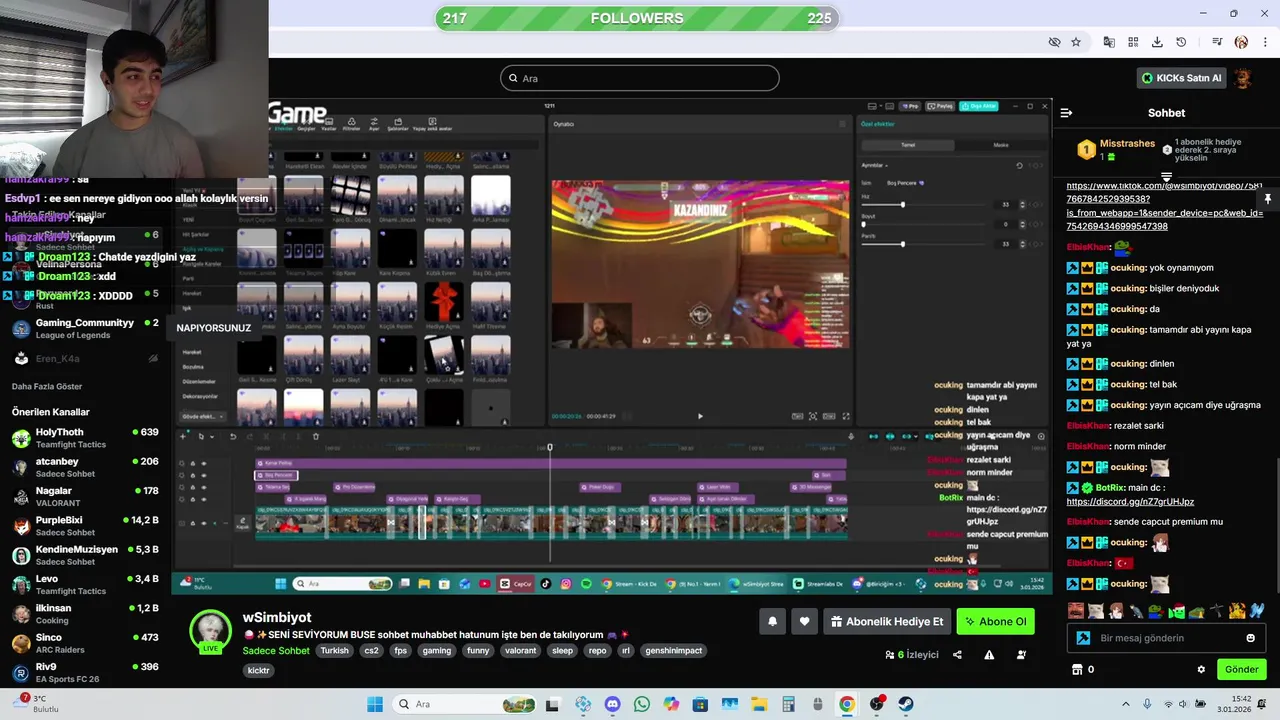Click the cs2 tag
This screenshot has height=720, width=1280.
pos(371,651)
